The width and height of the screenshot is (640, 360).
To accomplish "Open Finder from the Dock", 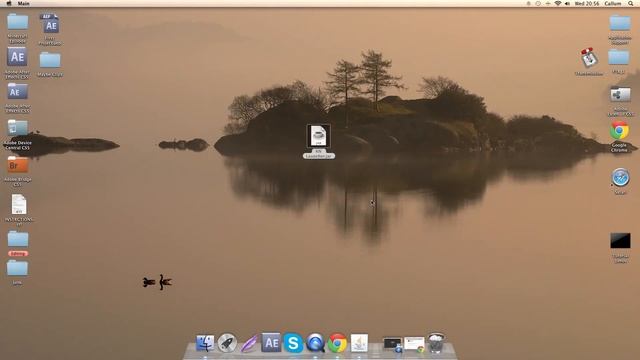I will pyautogui.click(x=205, y=343).
